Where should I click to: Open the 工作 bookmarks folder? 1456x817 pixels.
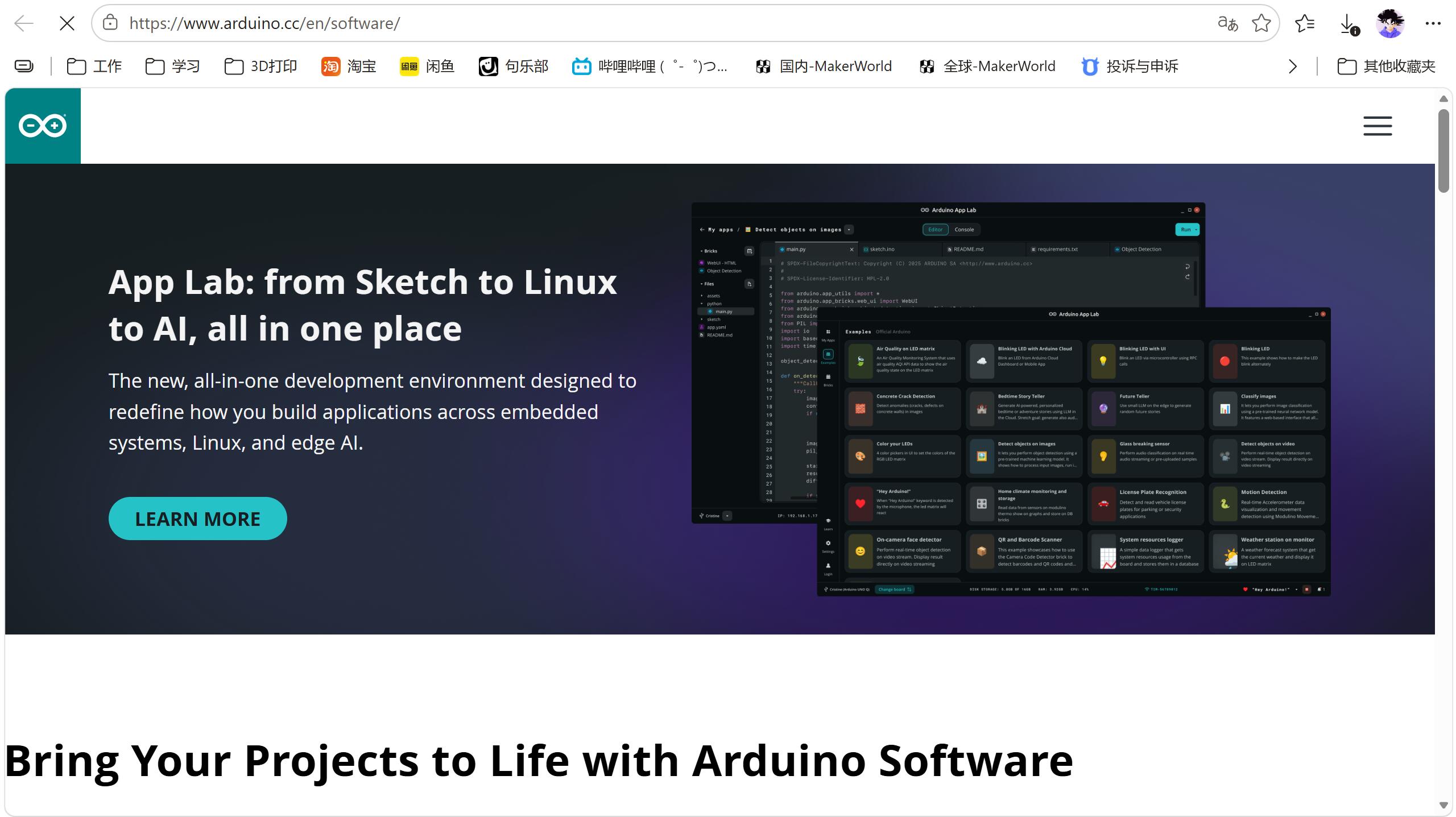pyautogui.click(x=94, y=67)
